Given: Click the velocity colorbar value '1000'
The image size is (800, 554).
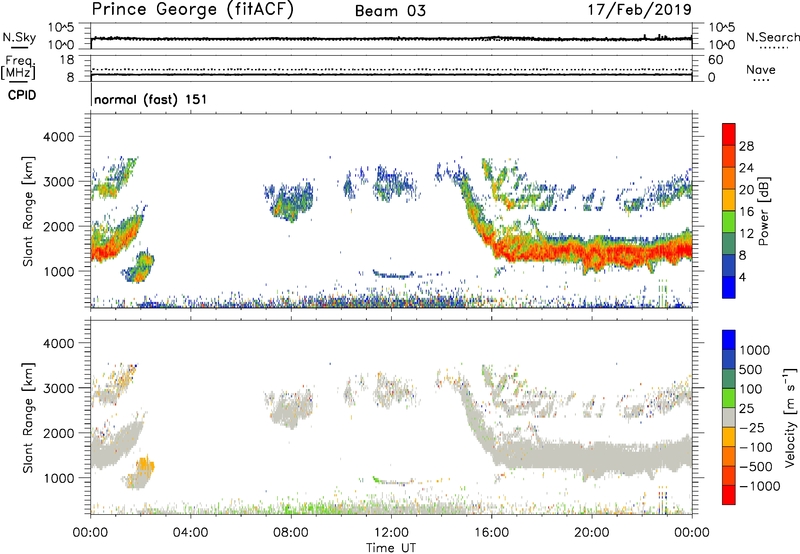Looking at the screenshot, I should coord(755,350).
